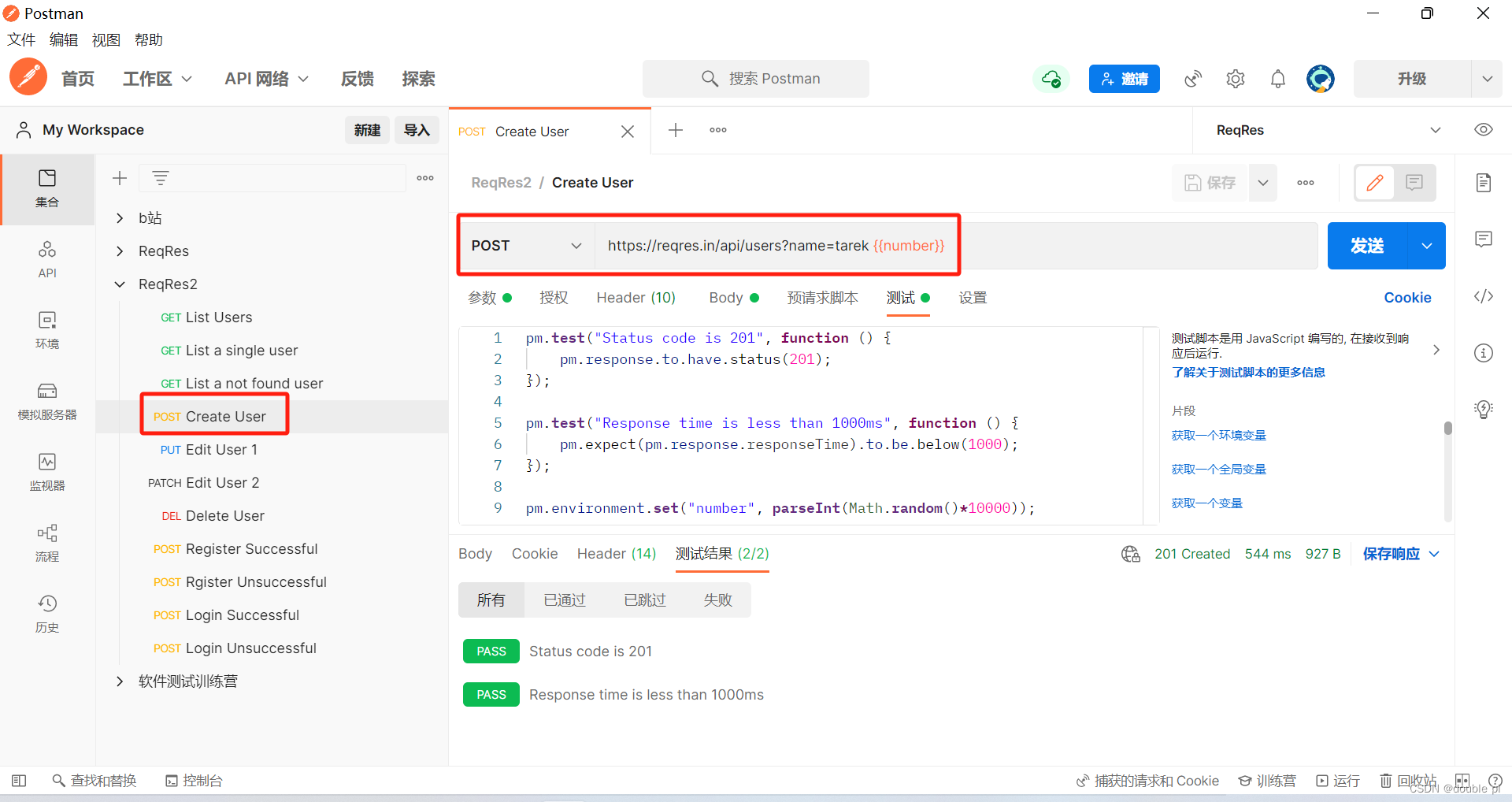Viewport: 1512px width, 802px height.
Task: Switch to the Pre-request Script (预请求脚本) tab
Action: point(823,298)
